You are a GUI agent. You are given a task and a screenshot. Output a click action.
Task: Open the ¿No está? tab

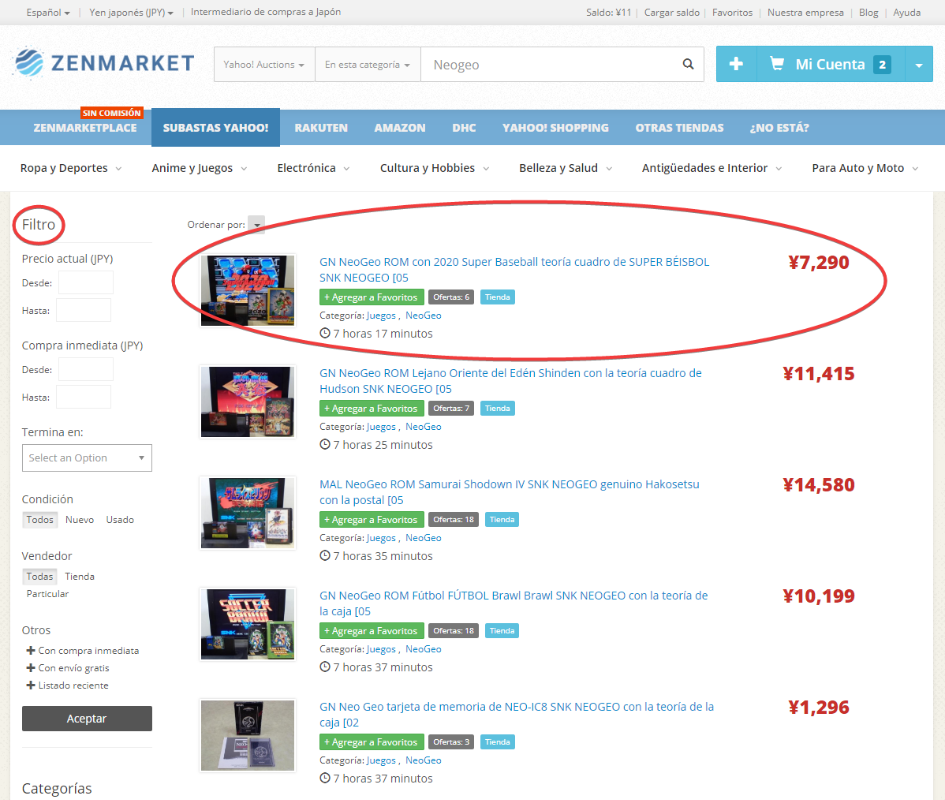click(x=779, y=128)
